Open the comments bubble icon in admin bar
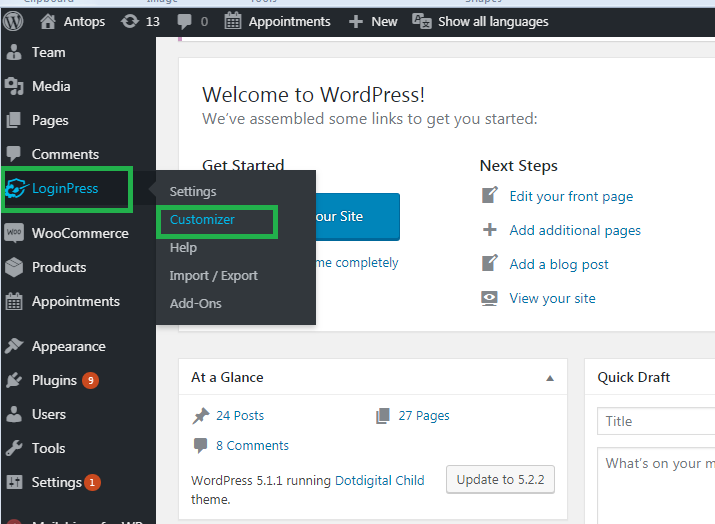The image size is (715, 524). point(184,21)
